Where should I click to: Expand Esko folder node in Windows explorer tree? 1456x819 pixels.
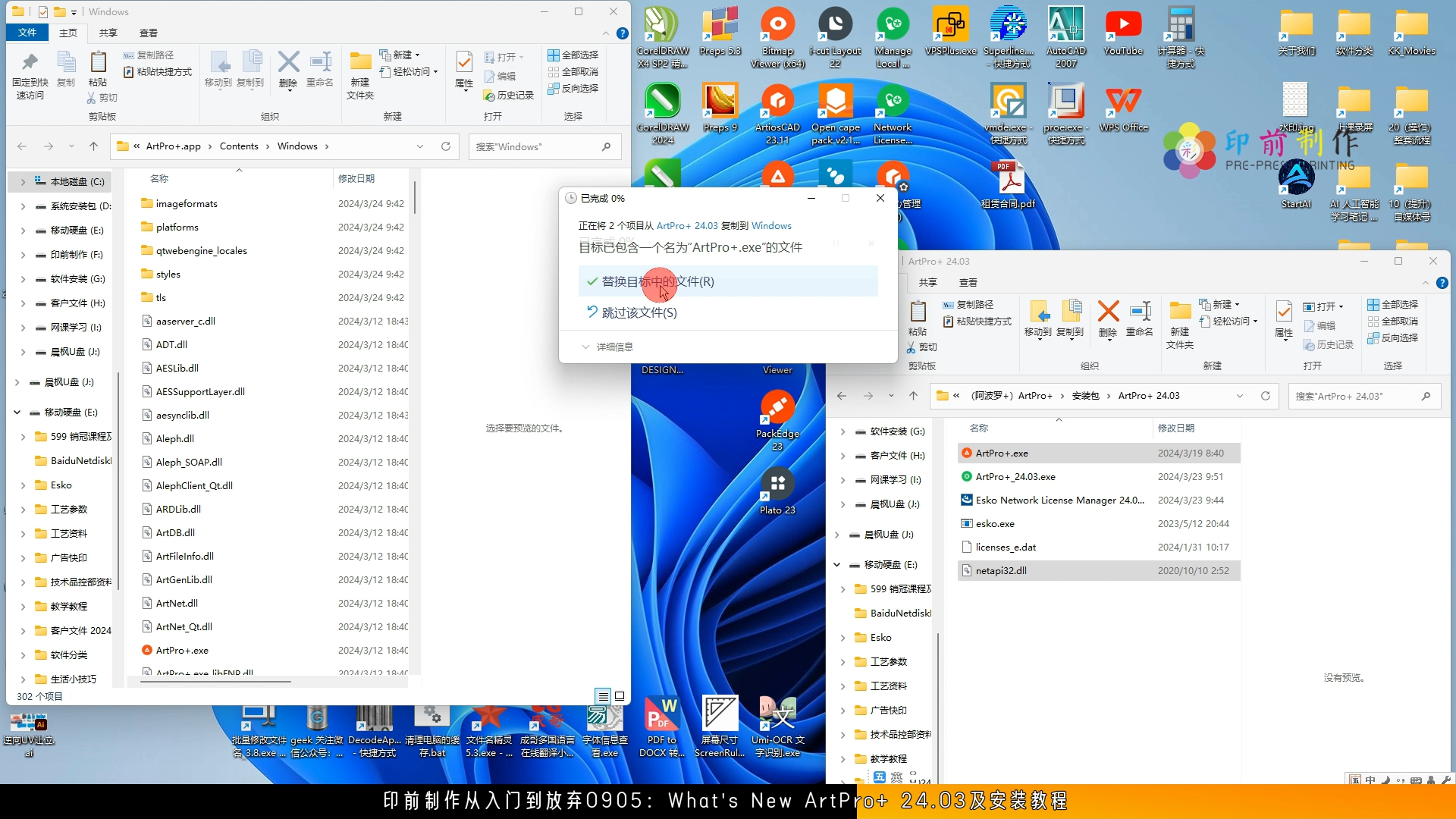tap(23, 485)
